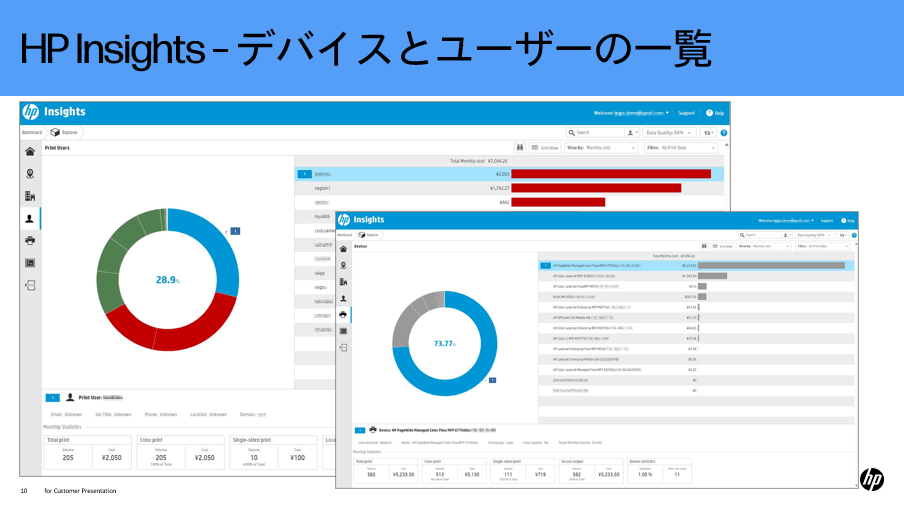Select negishi1 user row
Image resolution: width=904 pixels, height=507 pixels.
pos(509,188)
